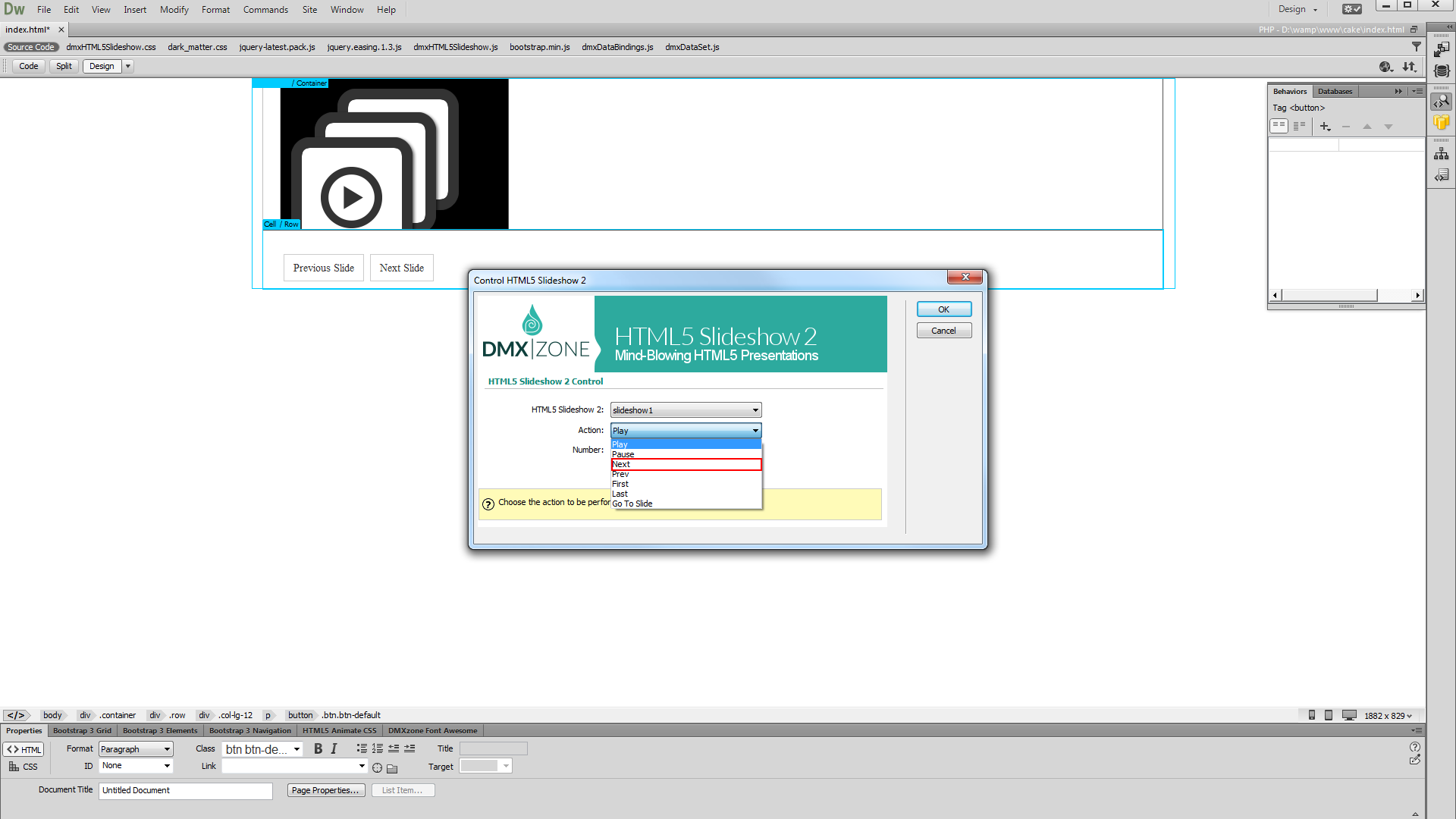The height and width of the screenshot is (819, 1456).
Task: Open the Format Paragraph dropdown
Action: (136, 749)
